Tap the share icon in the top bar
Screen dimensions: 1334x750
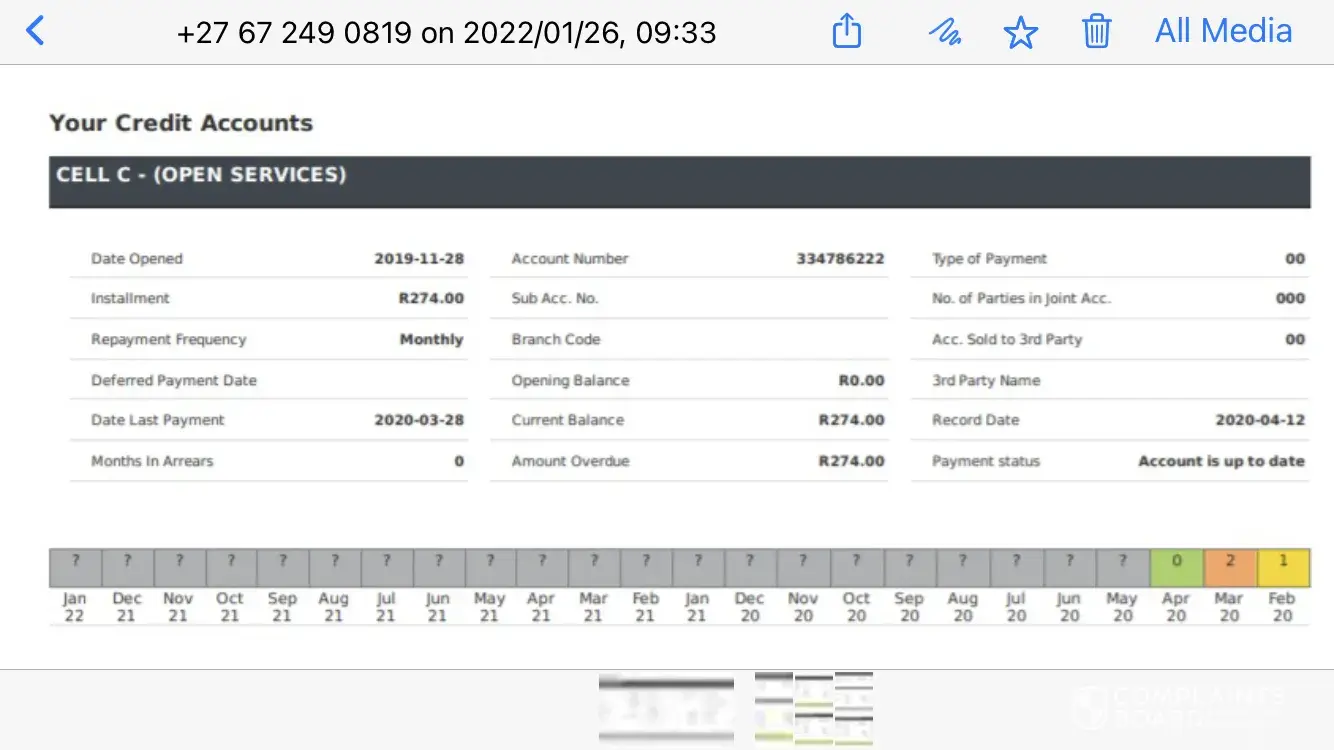(846, 32)
